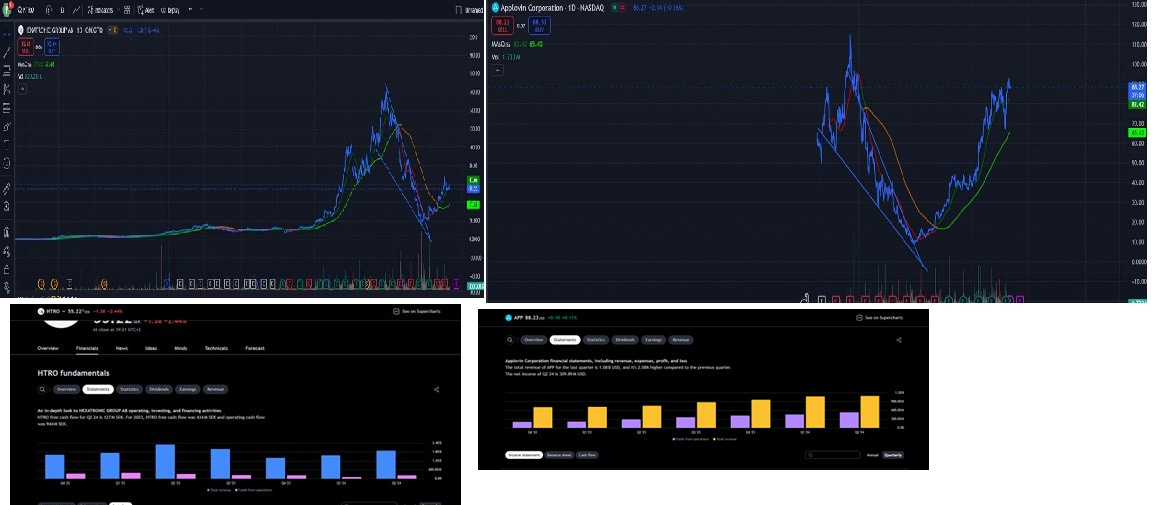Screen dimensions: 1156x505
Task: Open the Indicators menu
Action: tap(100, 10)
